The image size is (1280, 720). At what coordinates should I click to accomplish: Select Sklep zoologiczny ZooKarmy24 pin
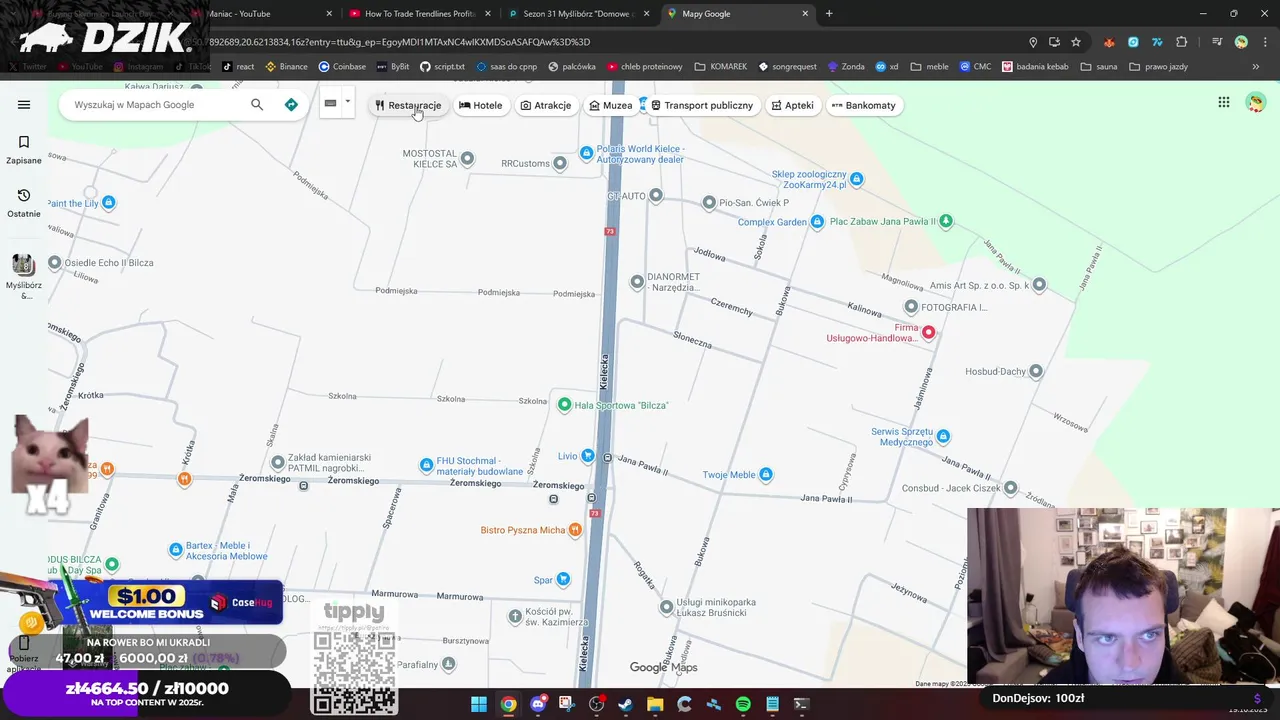[x=856, y=179]
